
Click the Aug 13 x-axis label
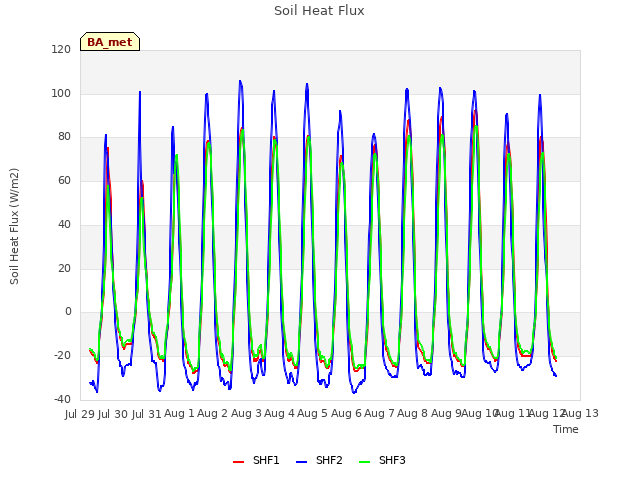click(580, 413)
